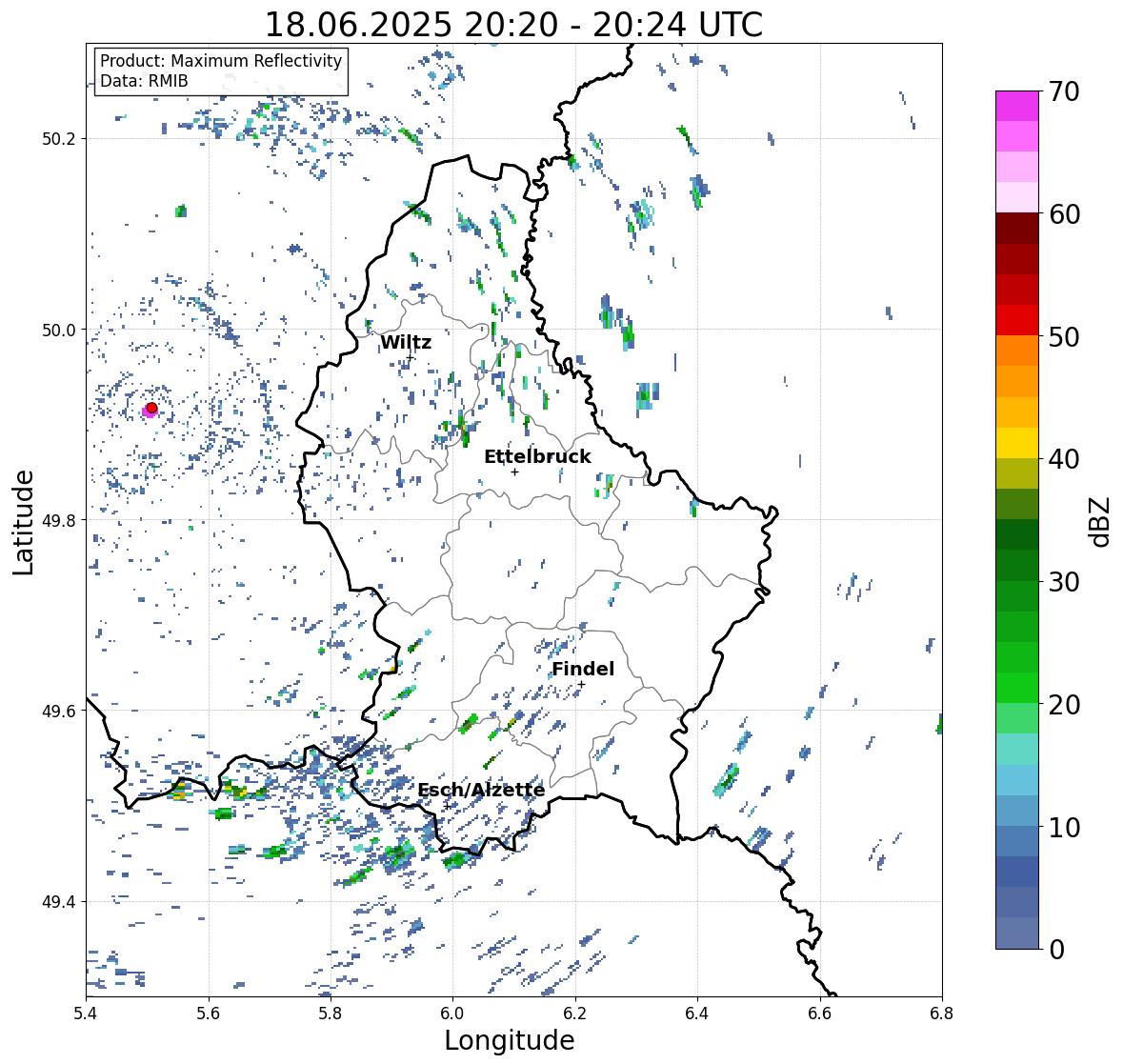Click the yellow swatch just above 40 dBZ

pos(1017,443)
